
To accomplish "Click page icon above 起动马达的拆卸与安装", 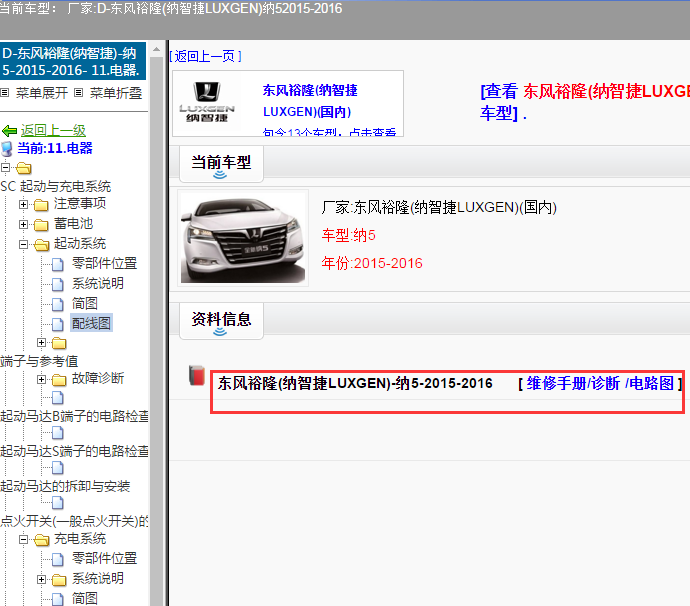I will [x=58, y=468].
